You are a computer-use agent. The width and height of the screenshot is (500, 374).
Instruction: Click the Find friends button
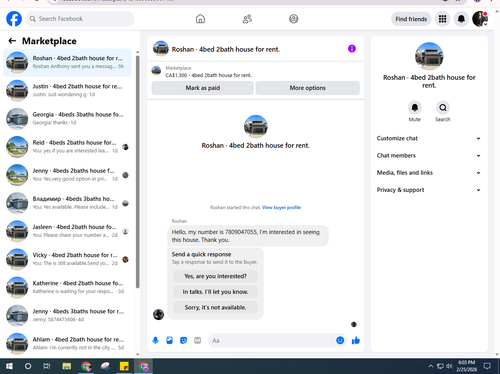point(411,19)
